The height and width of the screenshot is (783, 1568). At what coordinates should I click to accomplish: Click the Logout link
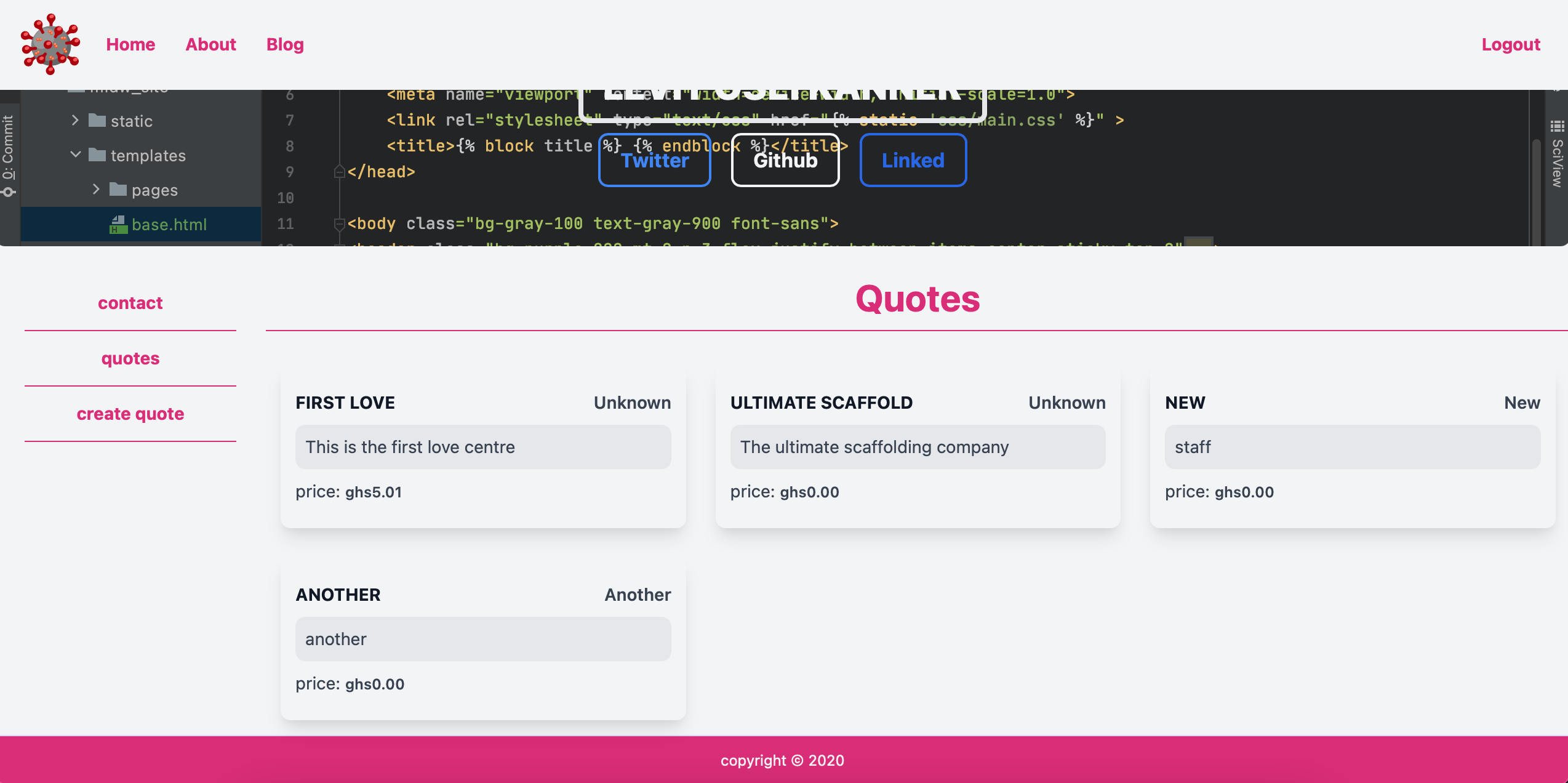point(1510,44)
